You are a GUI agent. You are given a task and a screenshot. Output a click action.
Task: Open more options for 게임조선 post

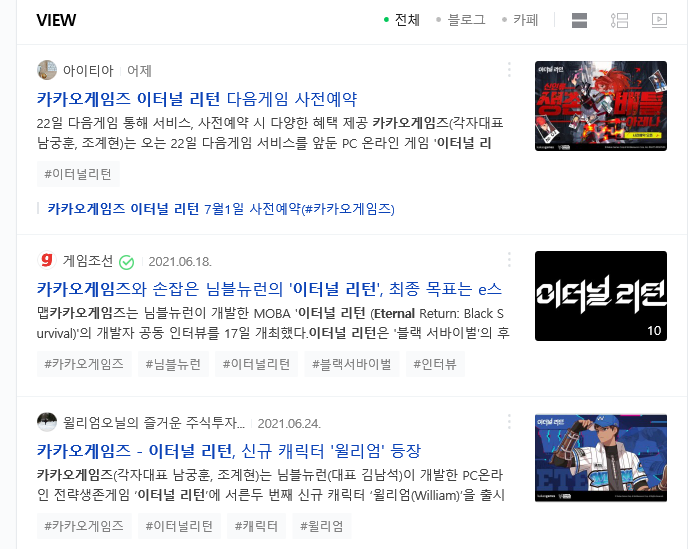coord(509,260)
